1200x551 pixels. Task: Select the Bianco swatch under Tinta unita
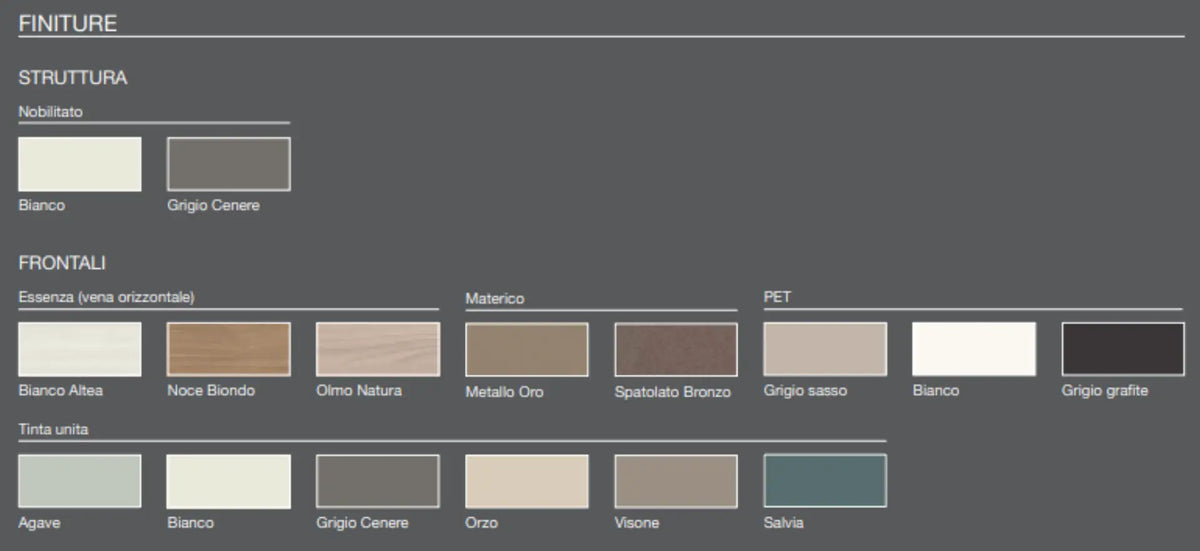[x=229, y=481]
